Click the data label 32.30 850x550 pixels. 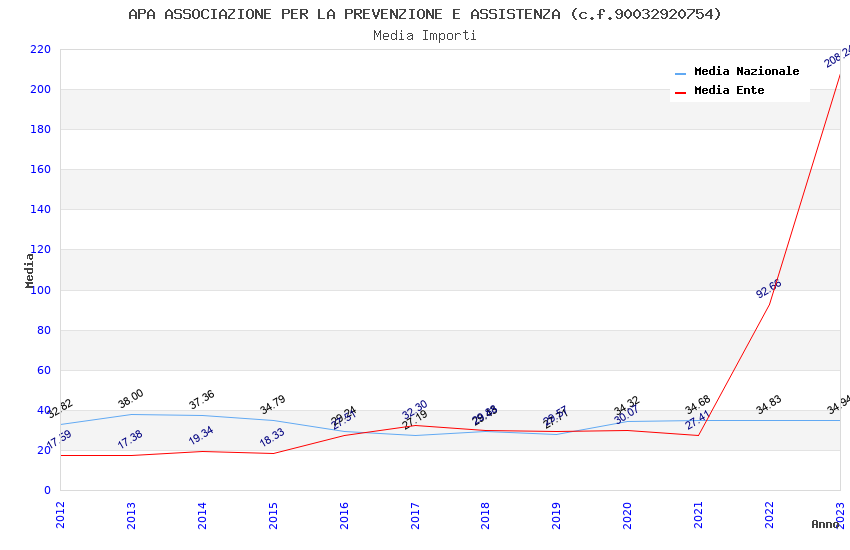tap(415, 409)
